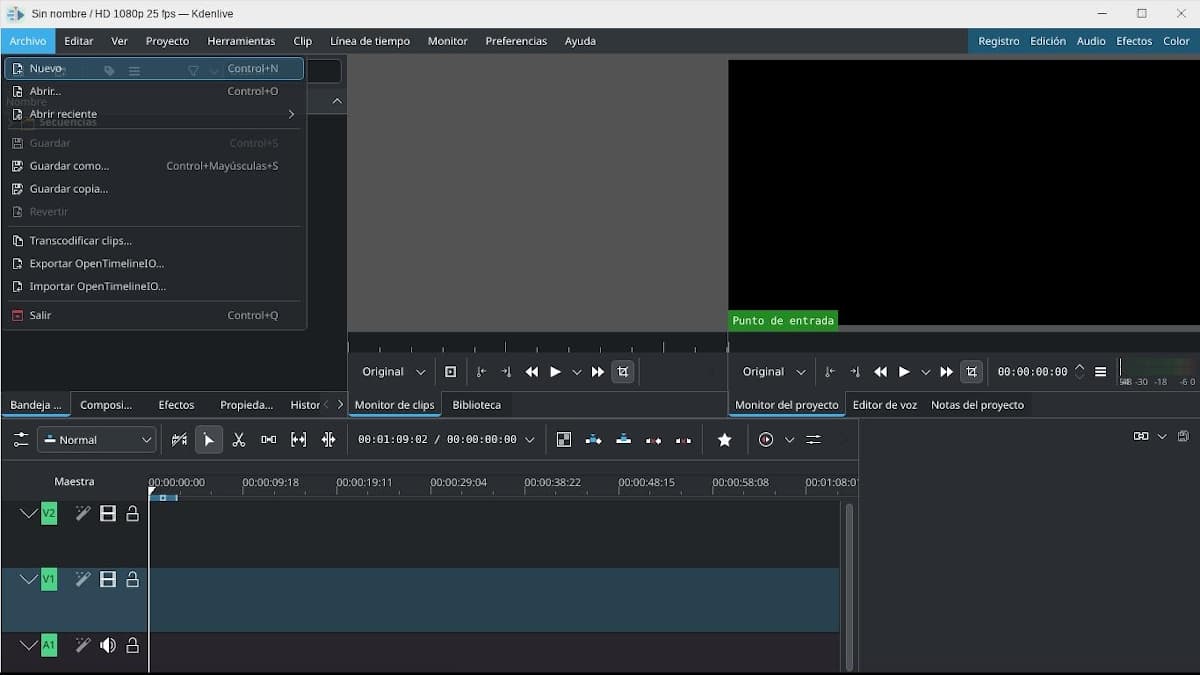Expand the Abrir reciente submenu
Viewport: 1200px width, 675px height.
154,114
